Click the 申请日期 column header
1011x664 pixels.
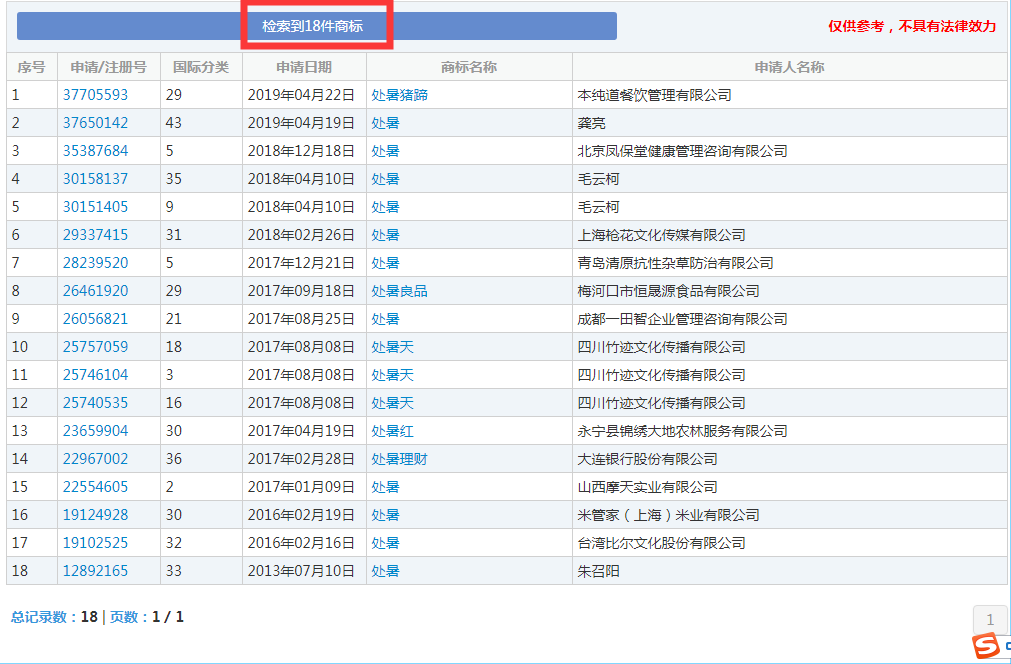tap(304, 67)
